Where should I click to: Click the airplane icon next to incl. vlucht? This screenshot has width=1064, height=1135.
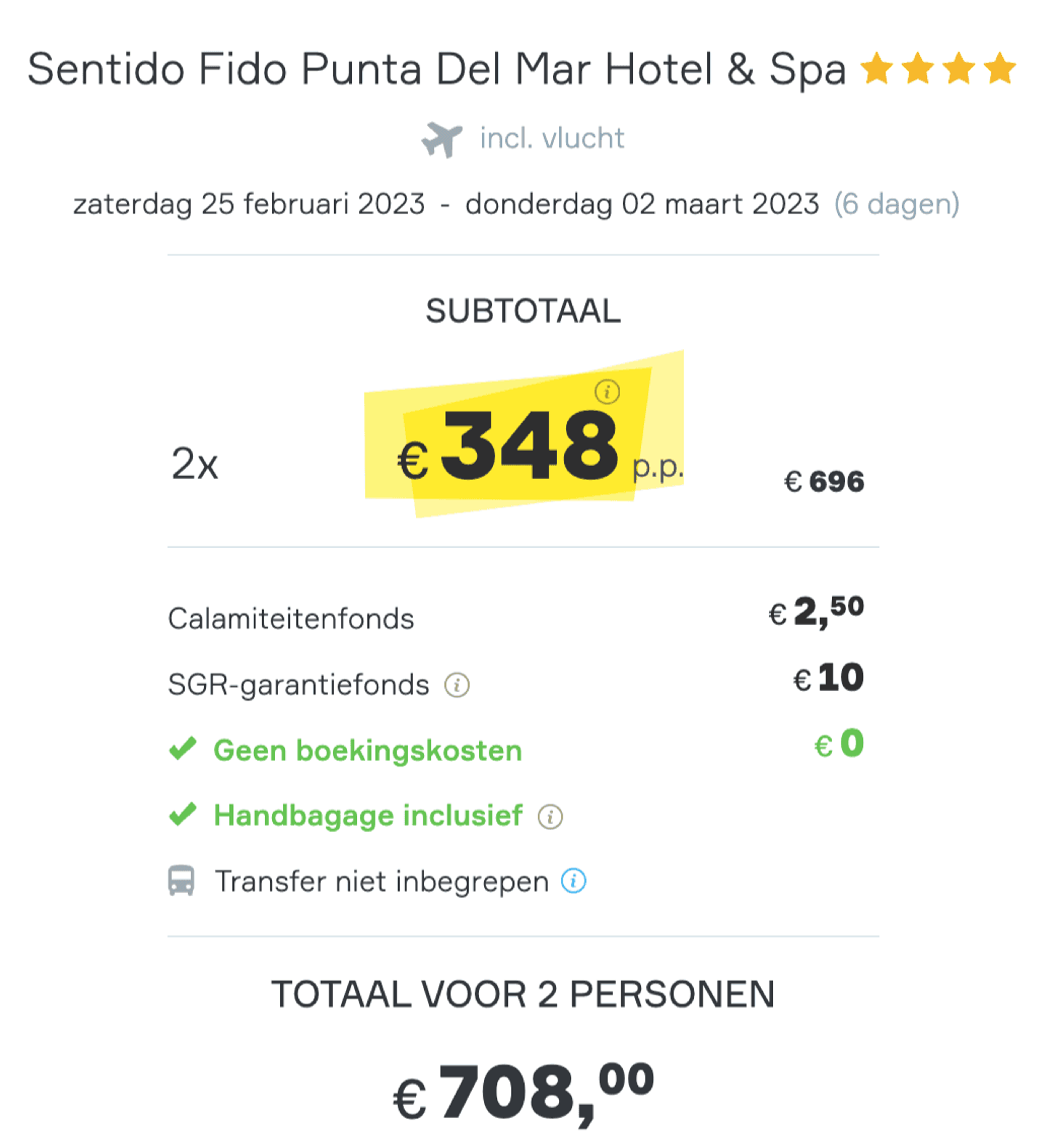441,139
